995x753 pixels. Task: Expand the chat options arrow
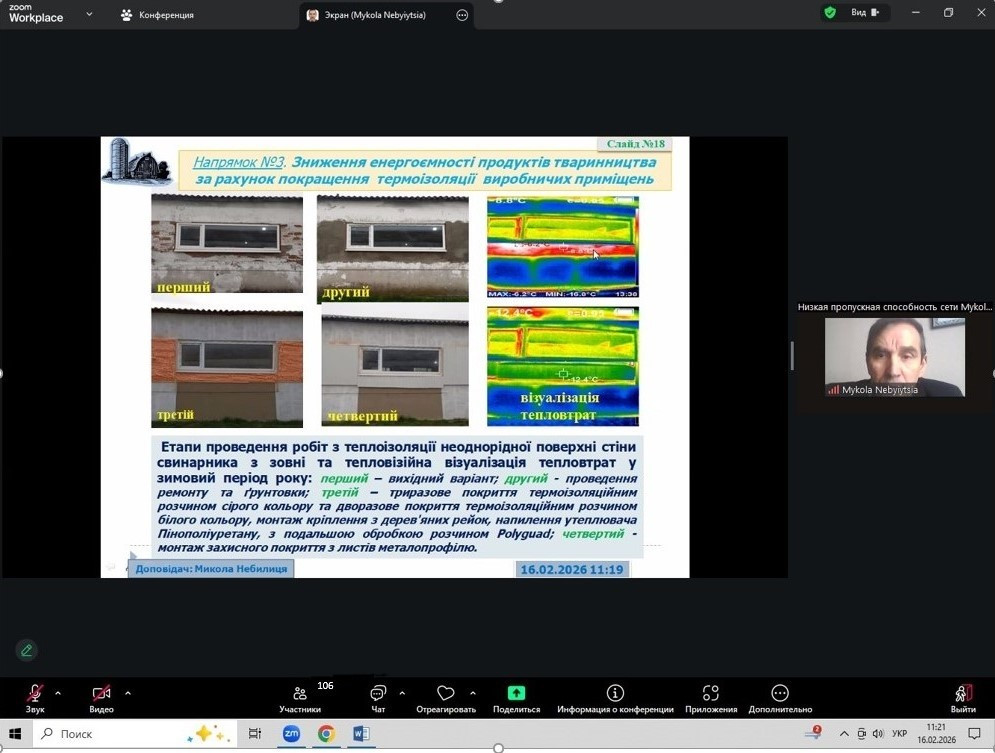[x=402, y=693]
